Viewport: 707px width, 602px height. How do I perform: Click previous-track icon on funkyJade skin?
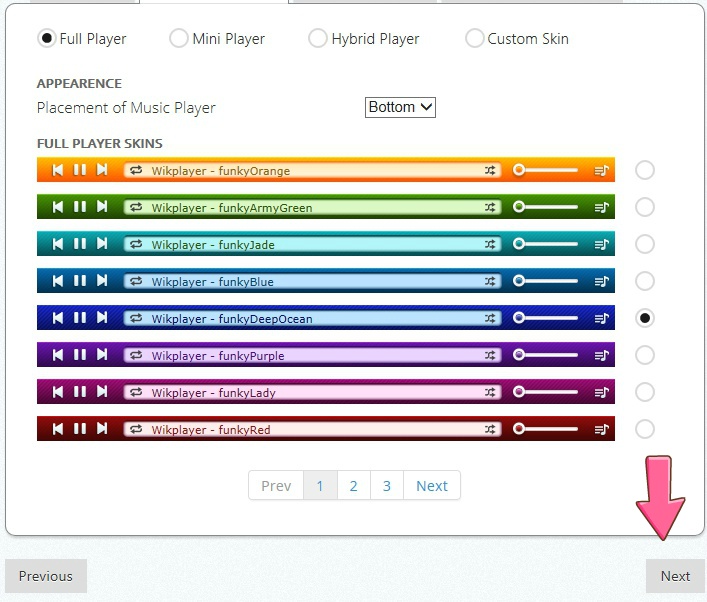[x=58, y=244]
